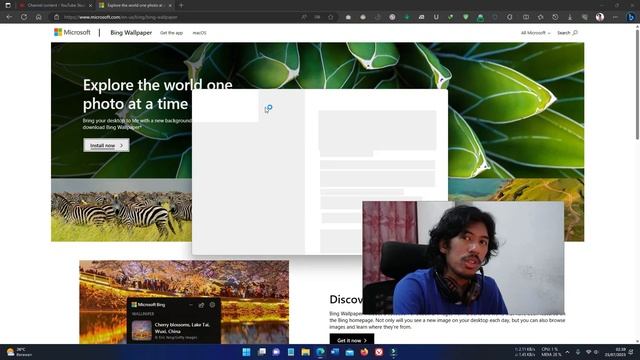Image resolution: width=640 pixels, height=360 pixels.
Task: Click the lock icon in address bar
Action: pyautogui.click(x=57, y=17)
